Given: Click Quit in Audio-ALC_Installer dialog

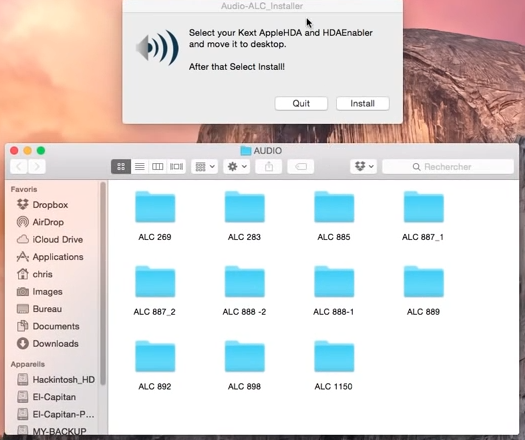Looking at the screenshot, I should 301,103.
